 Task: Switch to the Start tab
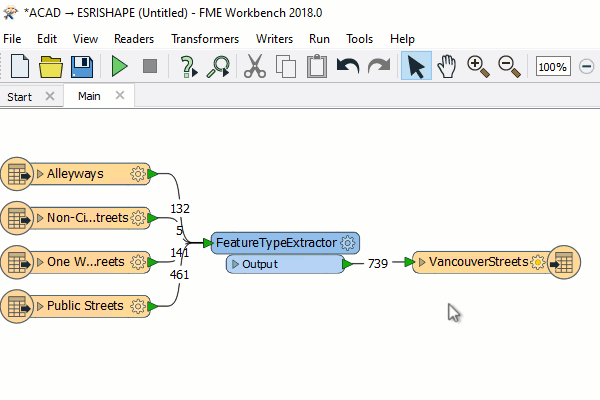point(20,96)
